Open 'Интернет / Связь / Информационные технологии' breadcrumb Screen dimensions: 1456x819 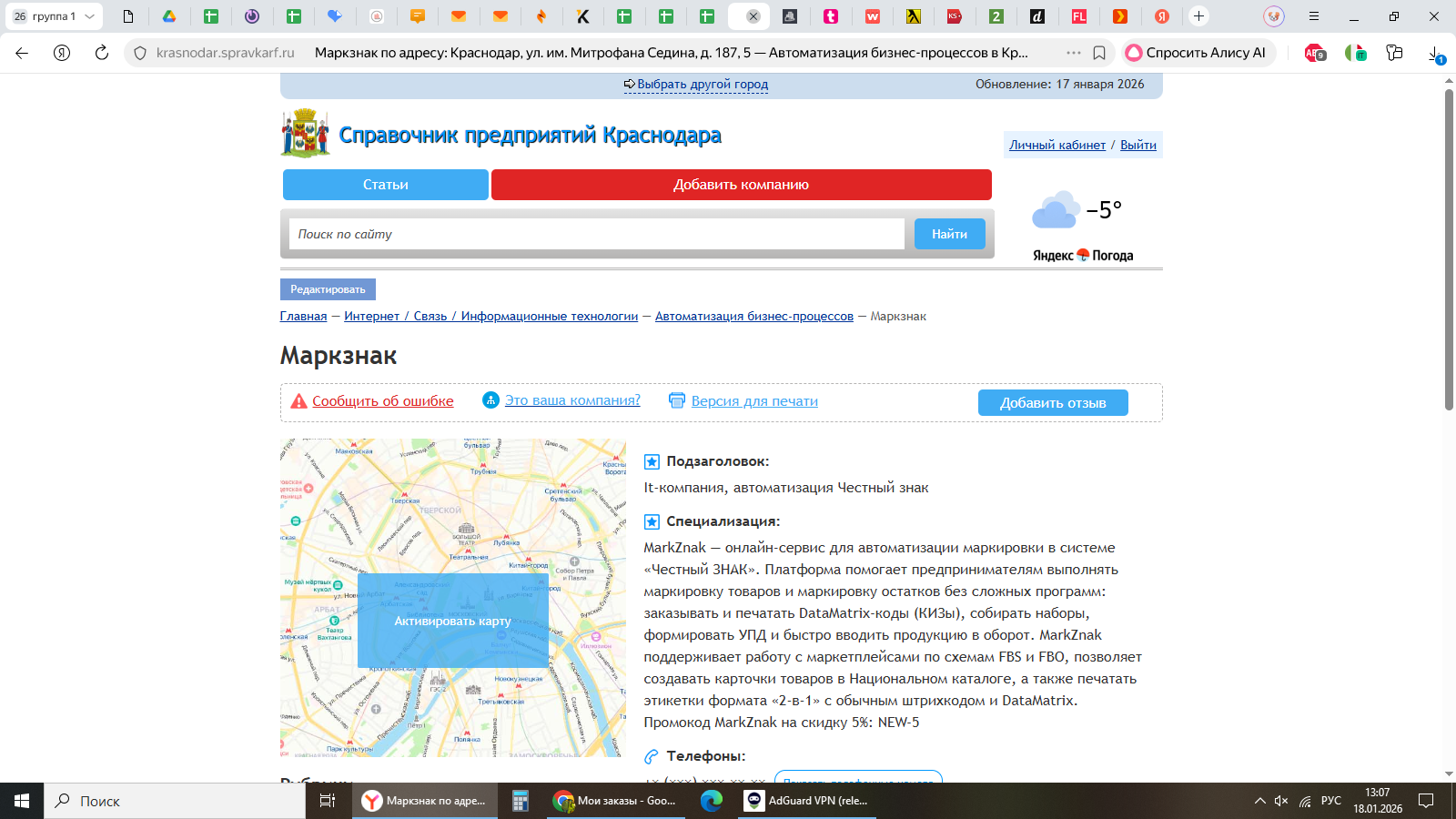pos(491,317)
